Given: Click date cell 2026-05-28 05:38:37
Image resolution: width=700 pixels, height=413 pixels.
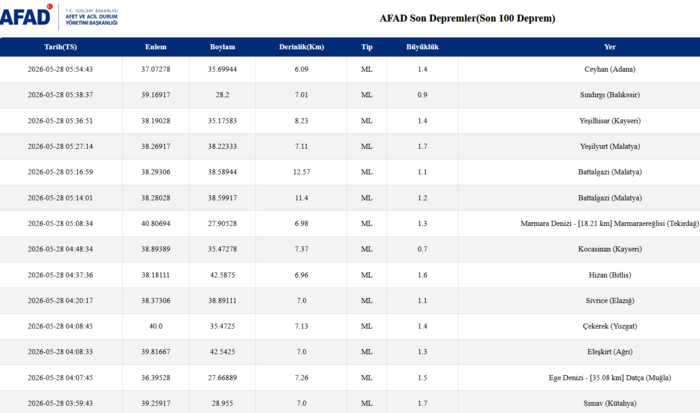Looking at the screenshot, I should coord(60,95).
